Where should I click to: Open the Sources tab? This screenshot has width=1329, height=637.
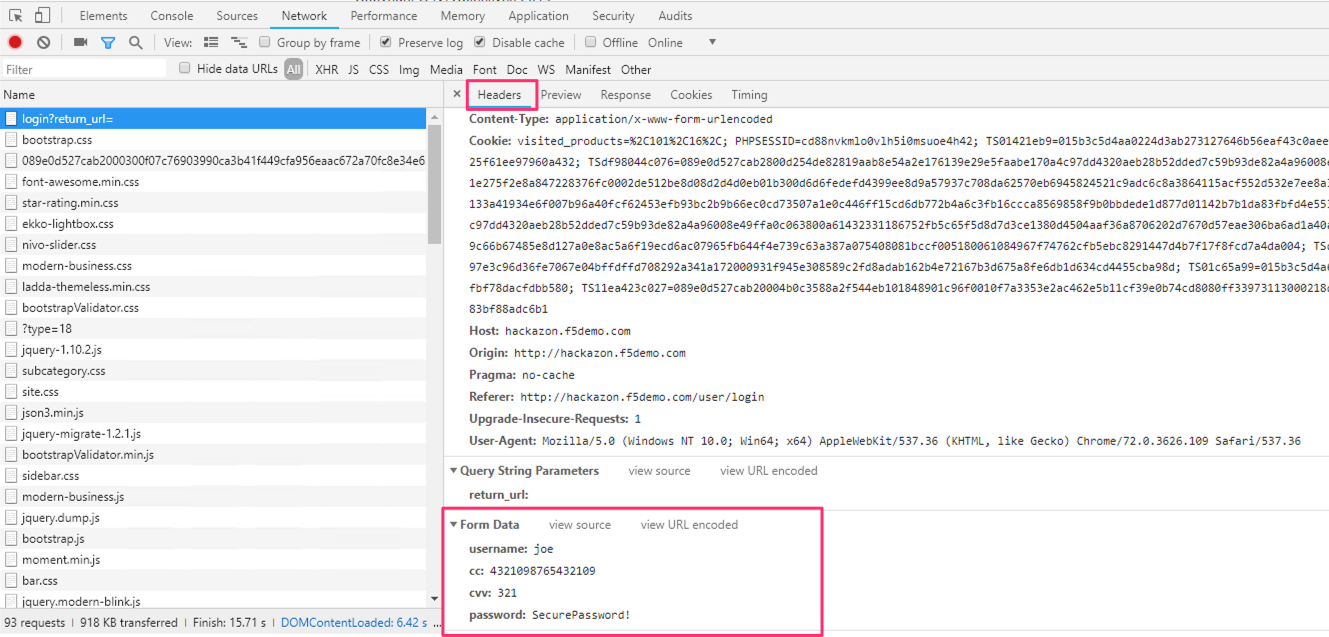point(237,16)
